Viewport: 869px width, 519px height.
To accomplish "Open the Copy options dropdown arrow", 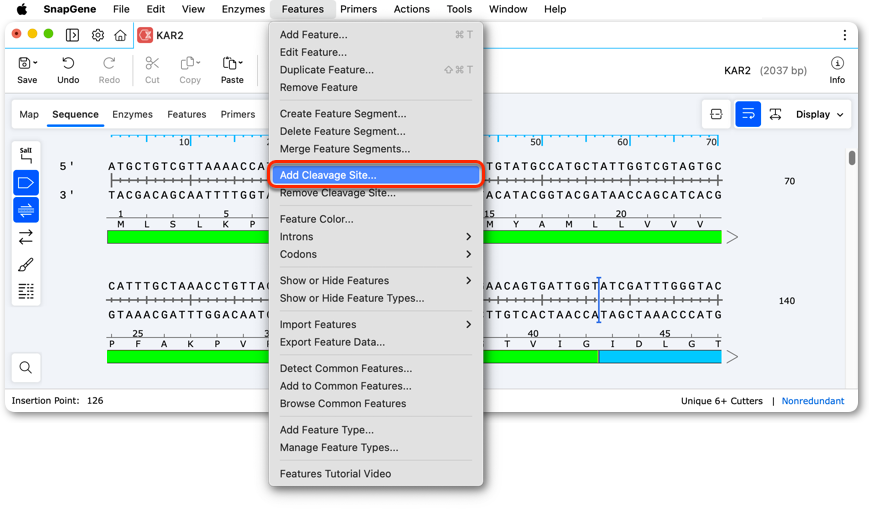I will 198,63.
